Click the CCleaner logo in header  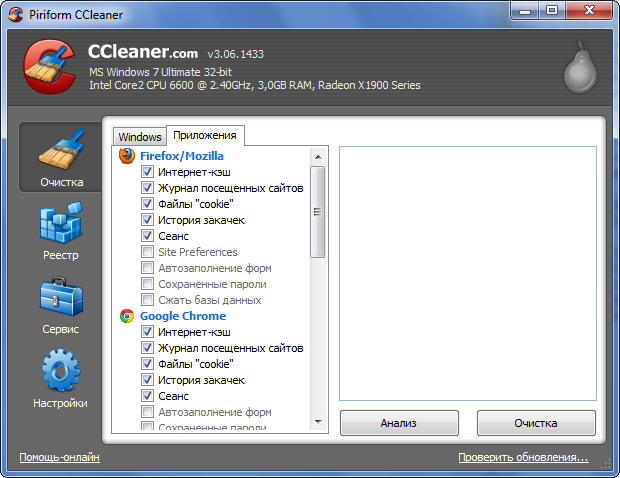(49, 66)
